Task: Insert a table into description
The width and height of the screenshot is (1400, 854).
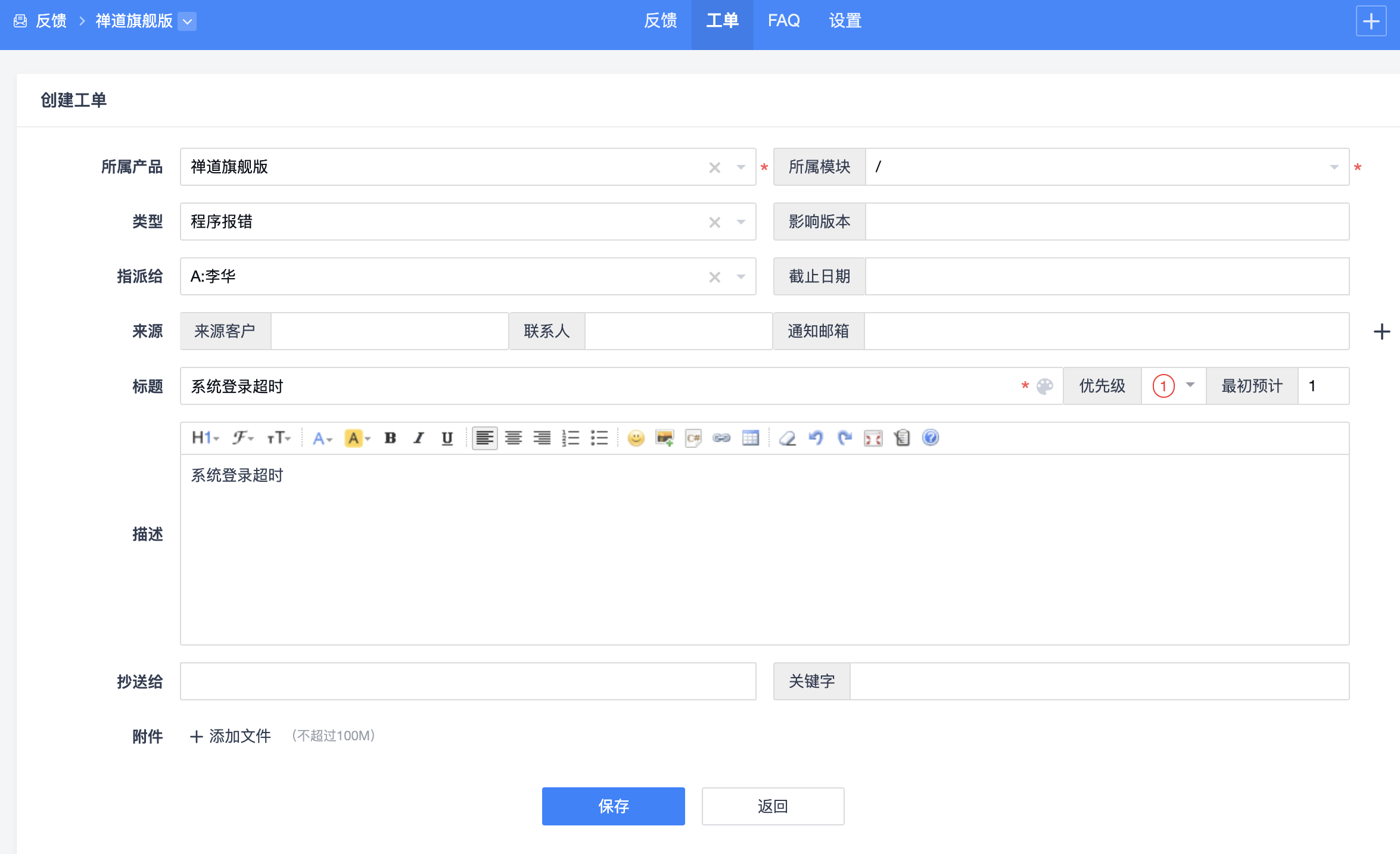Action: click(x=750, y=438)
